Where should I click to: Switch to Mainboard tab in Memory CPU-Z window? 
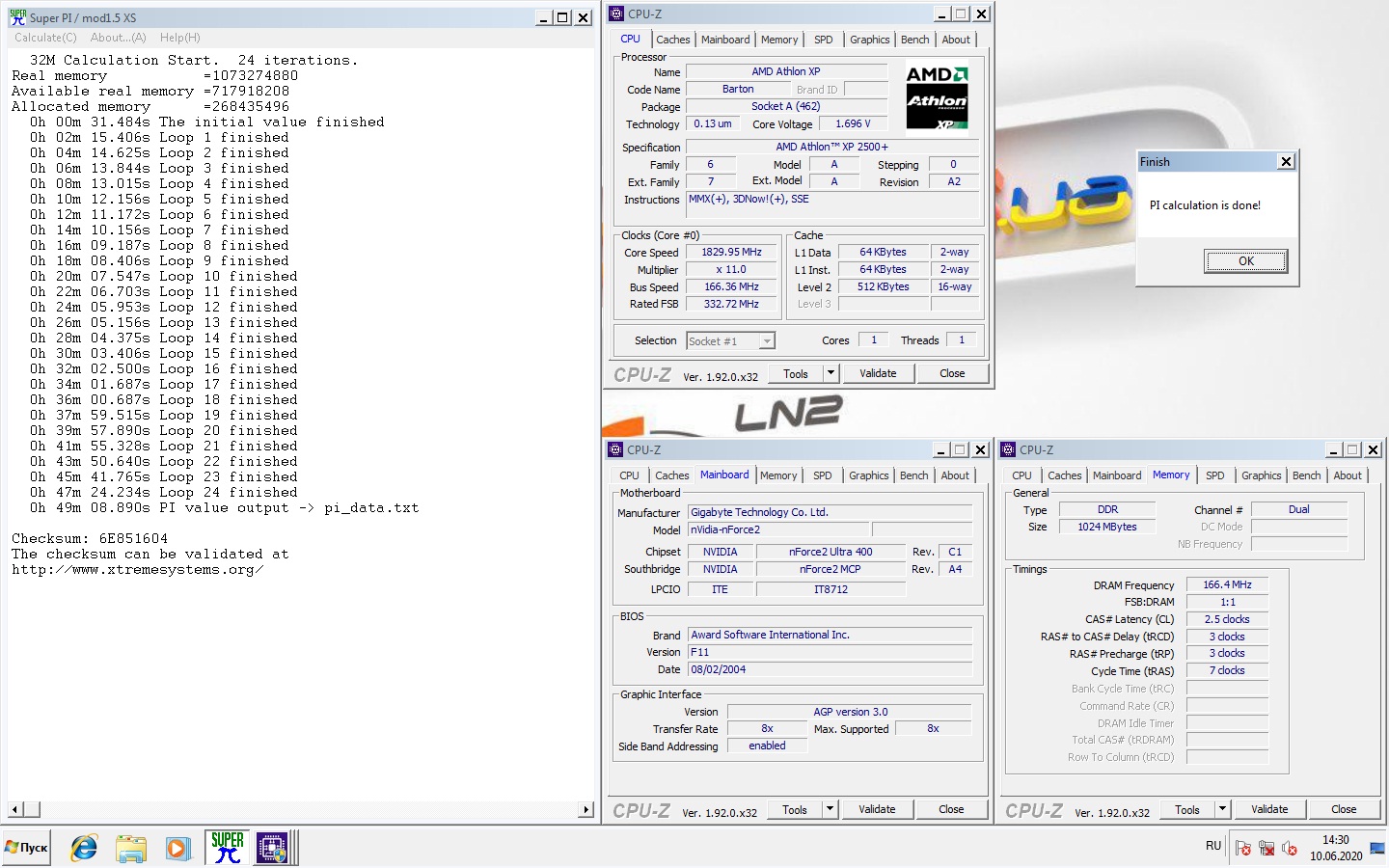[1117, 475]
